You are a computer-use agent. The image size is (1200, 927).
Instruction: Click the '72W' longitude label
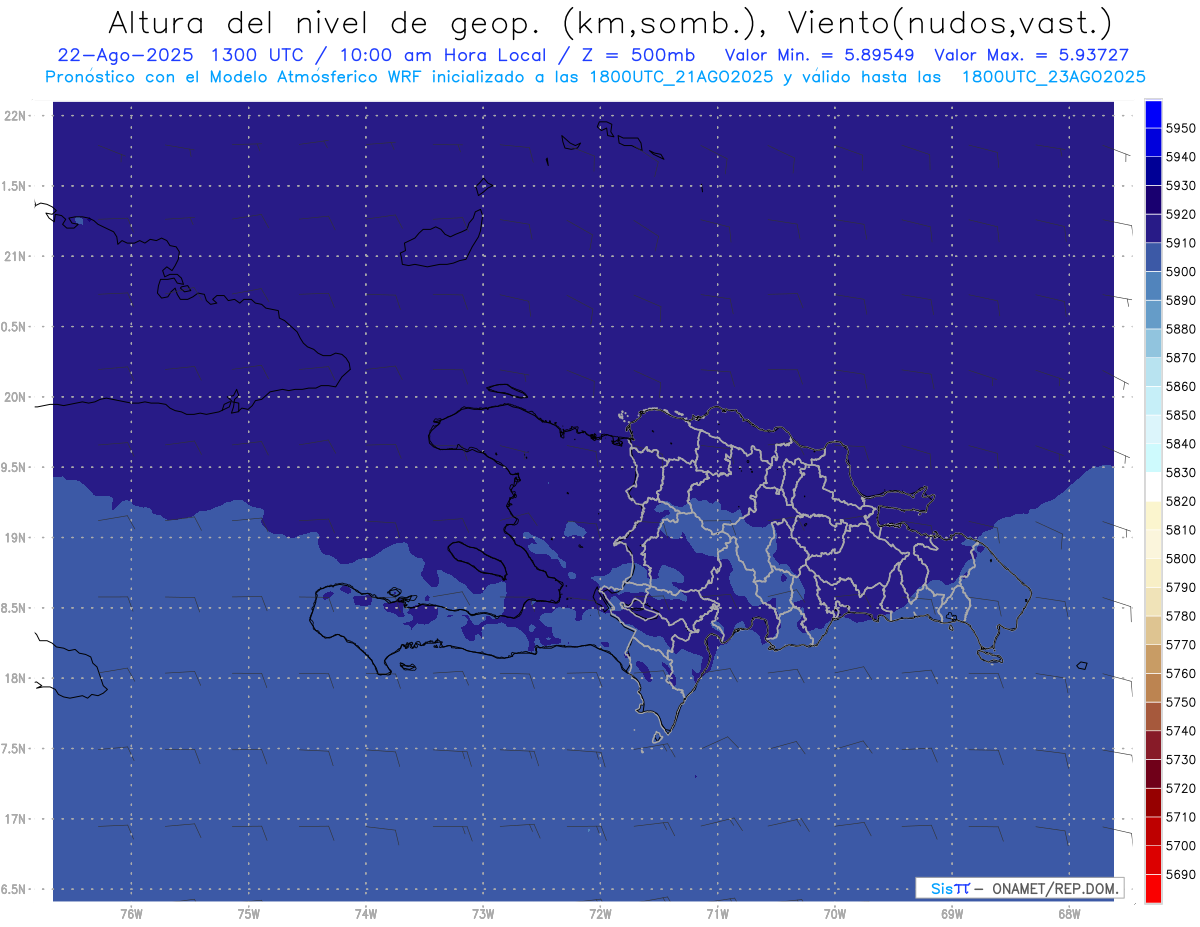tap(600, 913)
